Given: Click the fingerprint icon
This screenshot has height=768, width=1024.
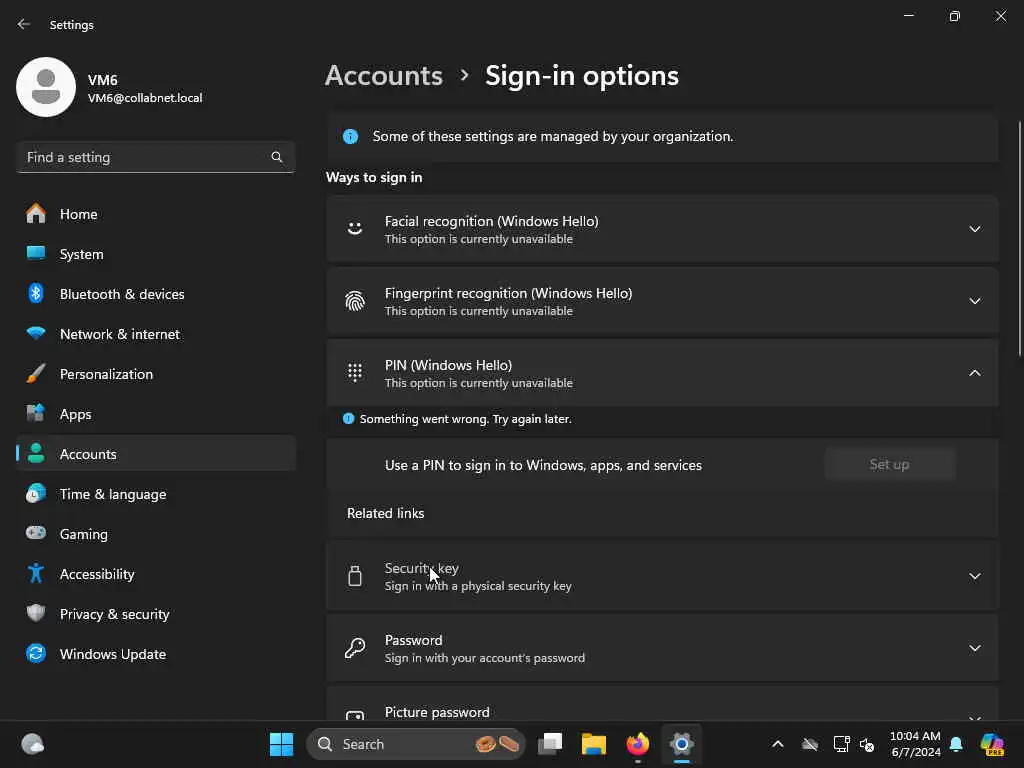Looking at the screenshot, I should 355,301.
